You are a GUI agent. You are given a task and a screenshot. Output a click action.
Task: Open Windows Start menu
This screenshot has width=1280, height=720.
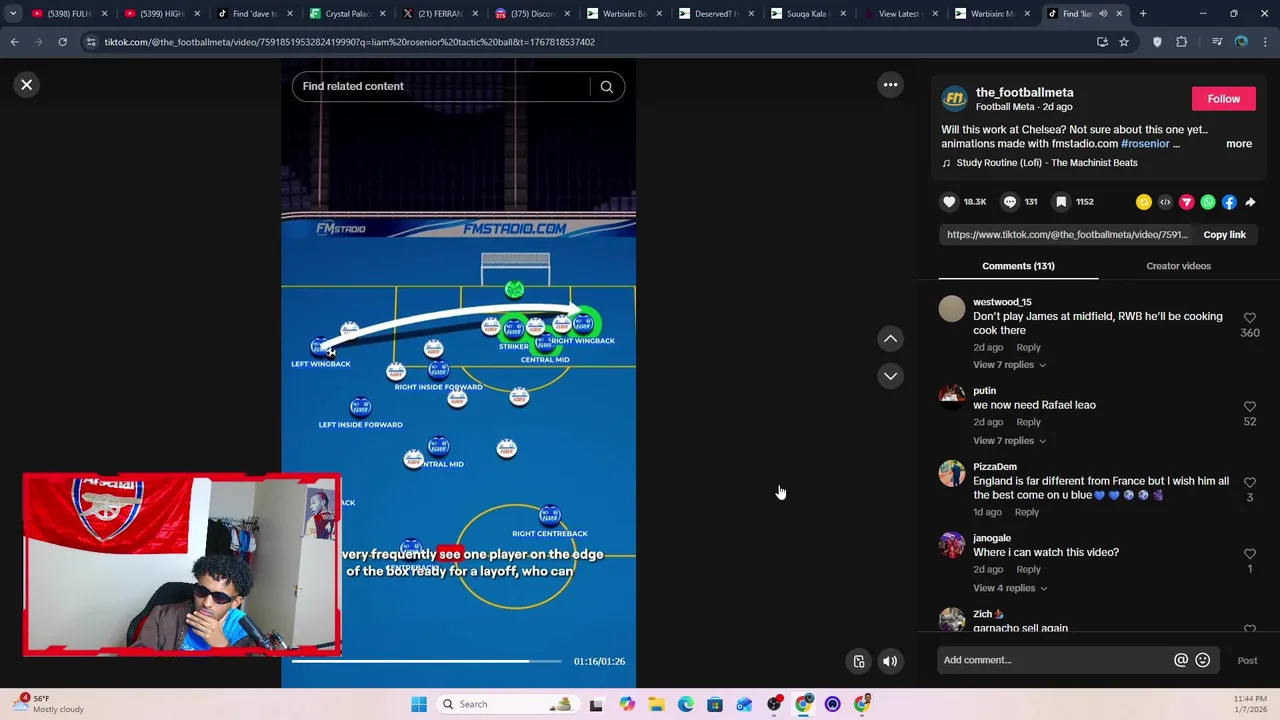point(419,704)
